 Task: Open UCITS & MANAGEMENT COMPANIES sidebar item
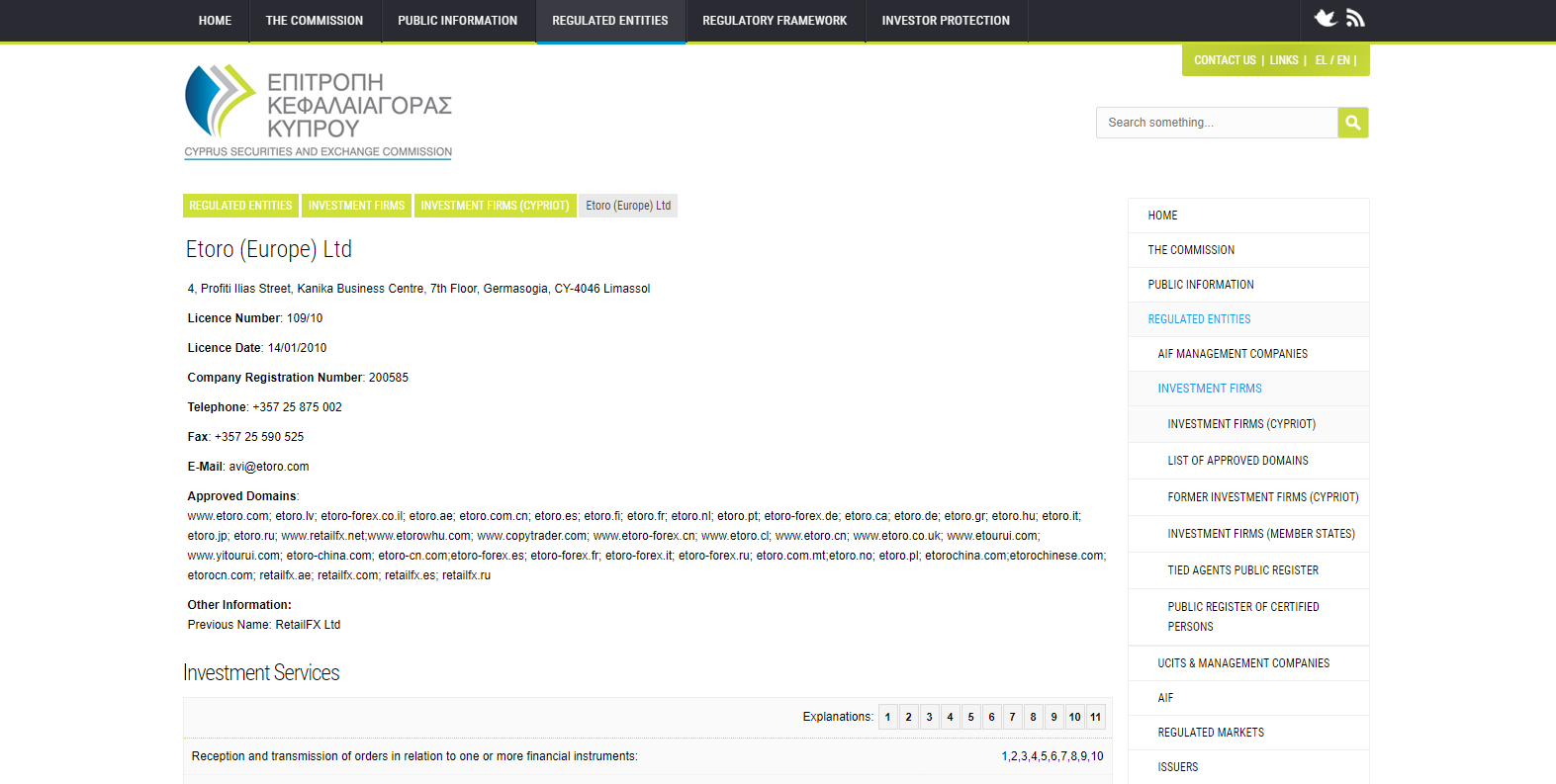click(x=1248, y=663)
